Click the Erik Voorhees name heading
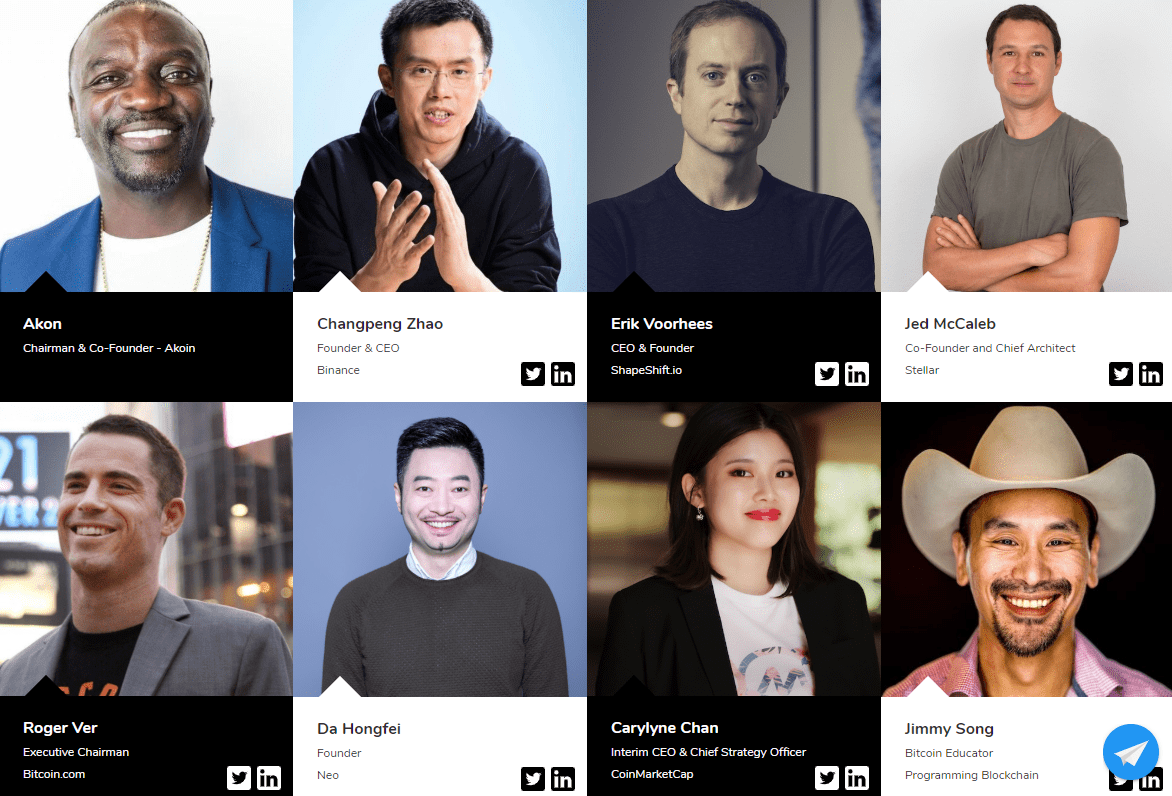This screenshot has width=1172, height=796. coord(661,324)
